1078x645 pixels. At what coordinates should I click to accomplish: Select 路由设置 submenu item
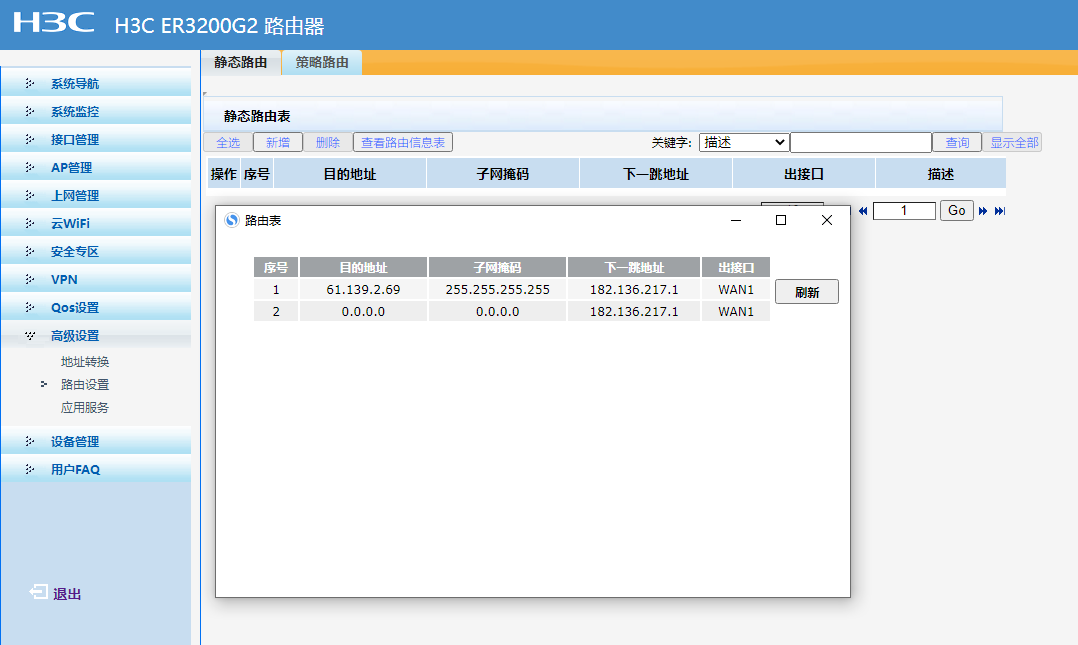(85, 384)
